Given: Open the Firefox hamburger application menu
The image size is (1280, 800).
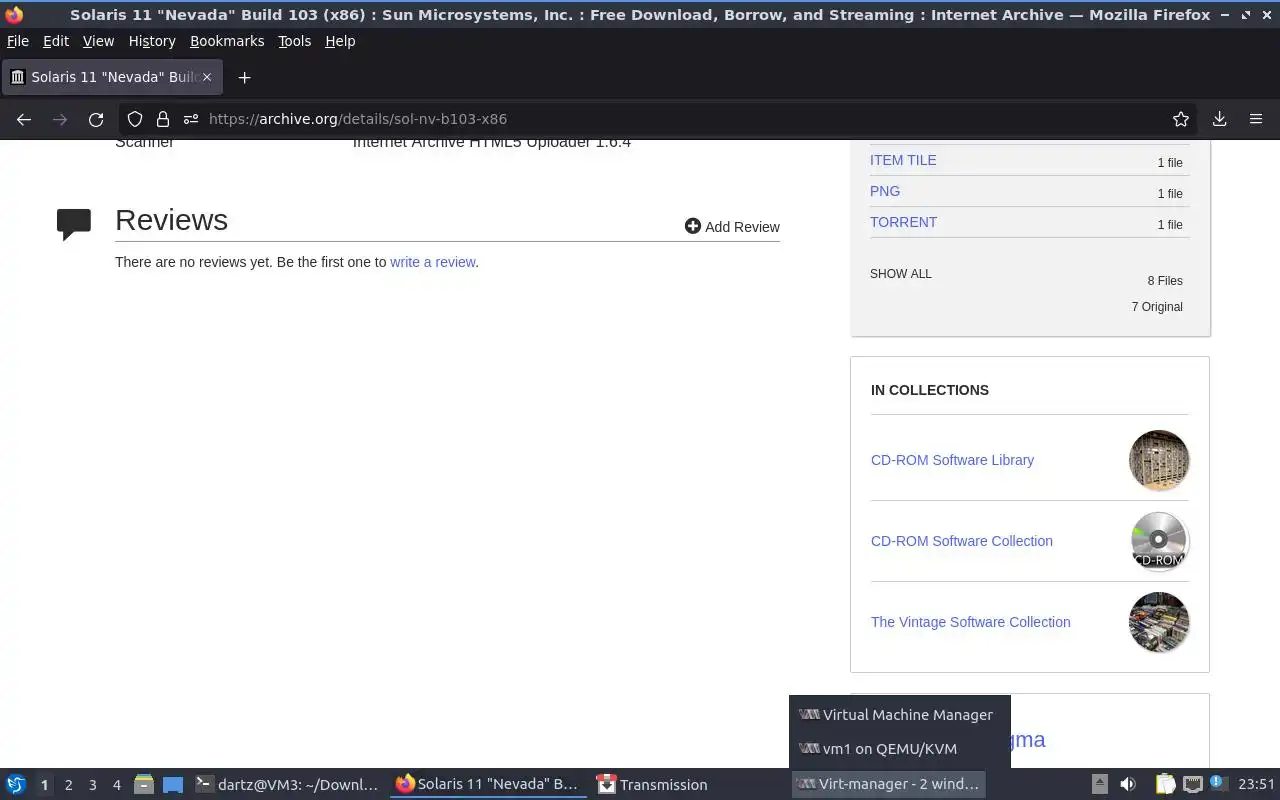Looking at the screenshot, I should pos(1256,119).
